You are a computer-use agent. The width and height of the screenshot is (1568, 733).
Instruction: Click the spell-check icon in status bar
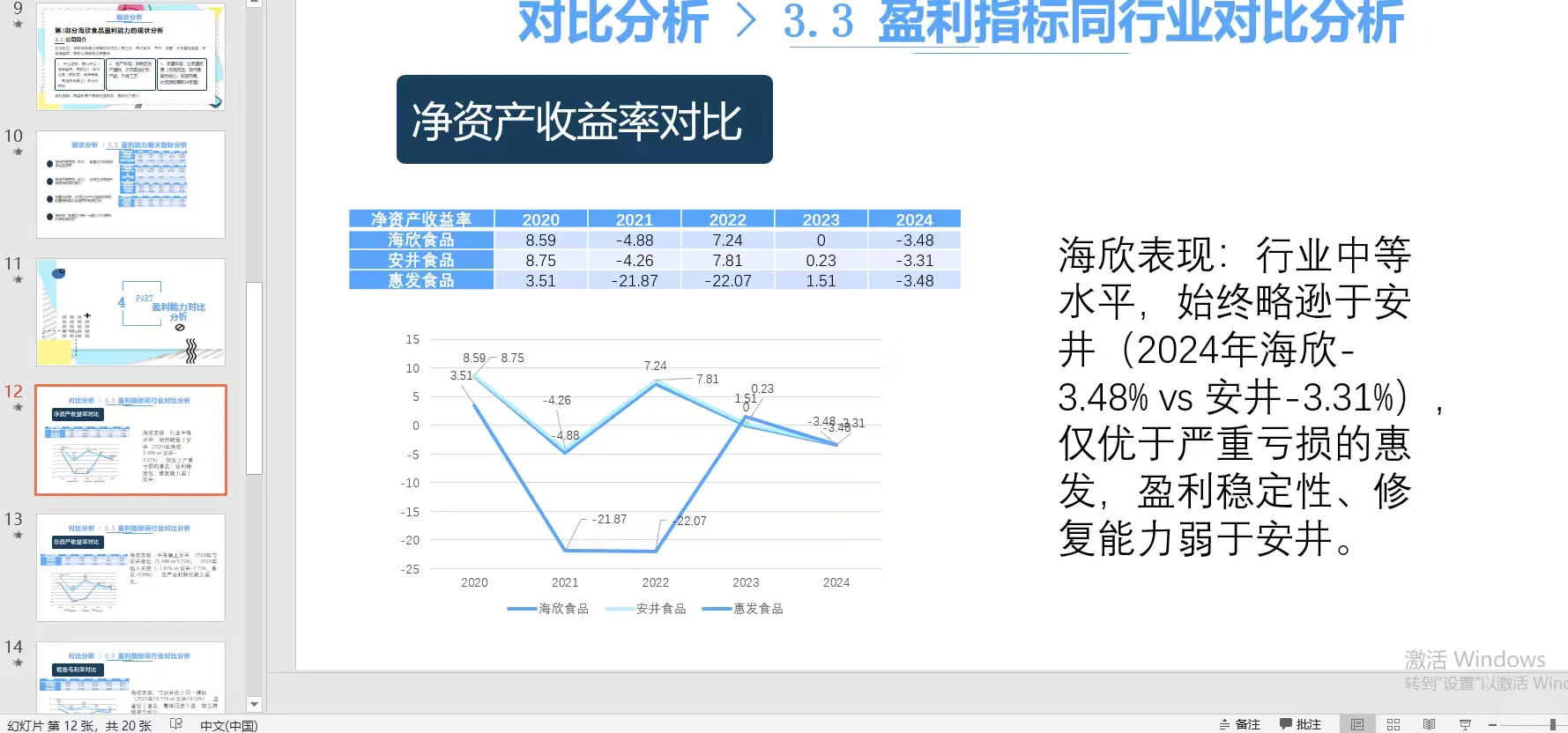(x=176, y=724)
